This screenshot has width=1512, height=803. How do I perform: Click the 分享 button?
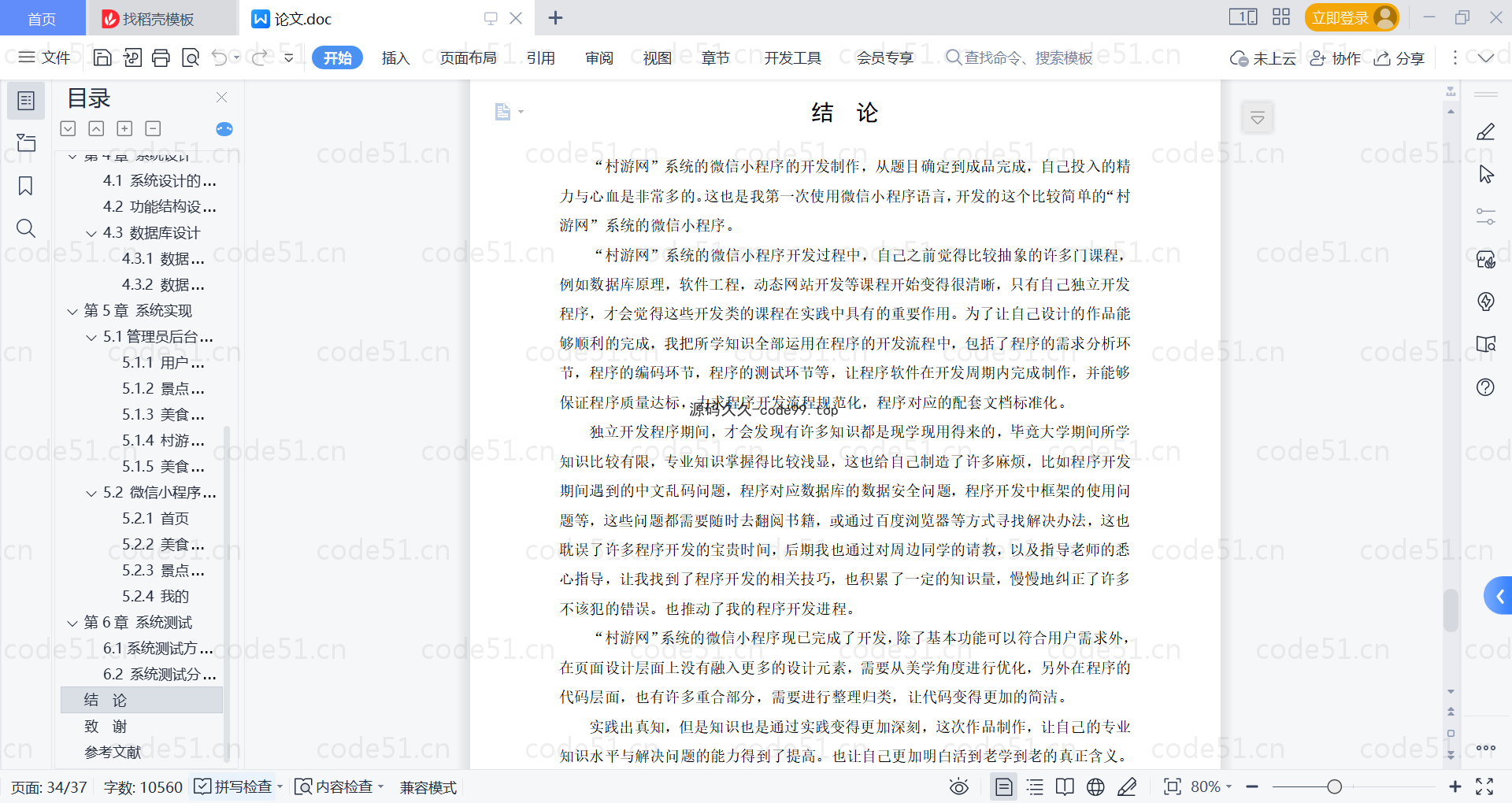(x=1399, y=58)
